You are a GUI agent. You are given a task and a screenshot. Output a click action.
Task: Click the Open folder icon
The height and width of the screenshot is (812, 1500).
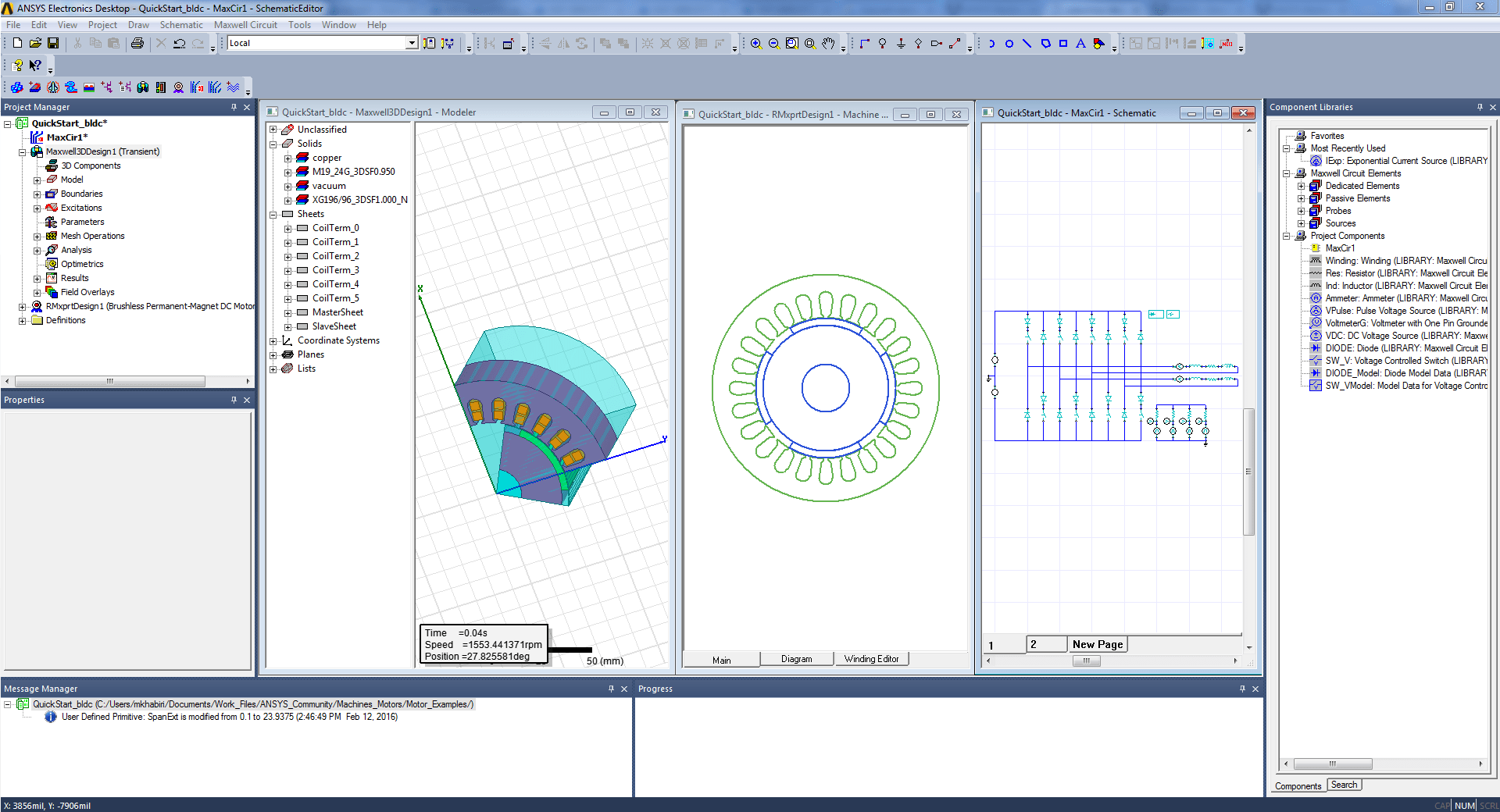click(35, 44)
